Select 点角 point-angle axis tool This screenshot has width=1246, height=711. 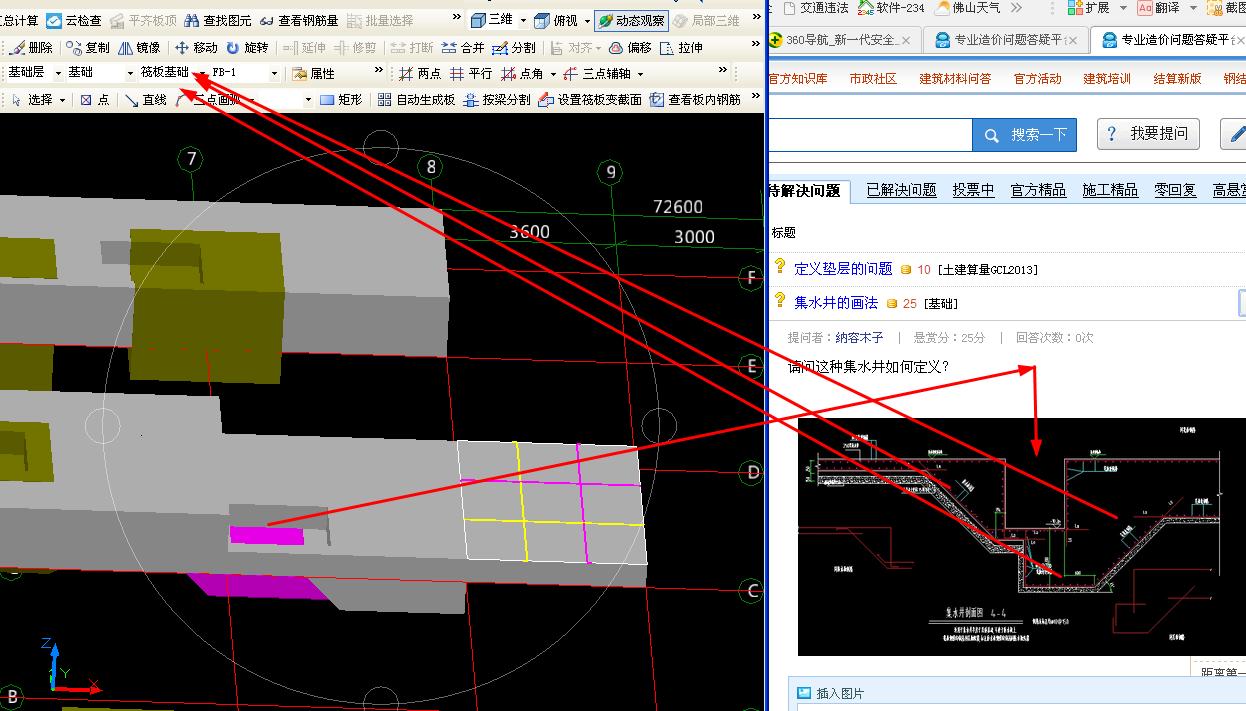522,73
